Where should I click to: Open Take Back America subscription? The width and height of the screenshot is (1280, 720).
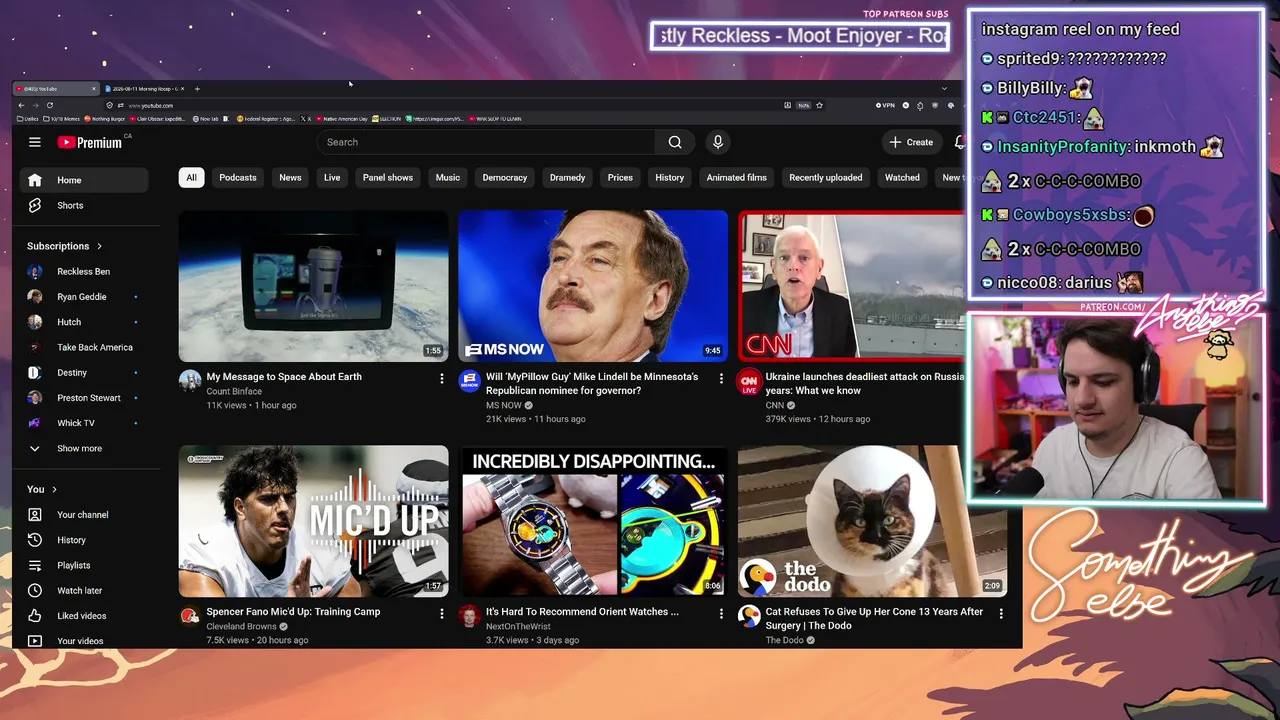83,348
